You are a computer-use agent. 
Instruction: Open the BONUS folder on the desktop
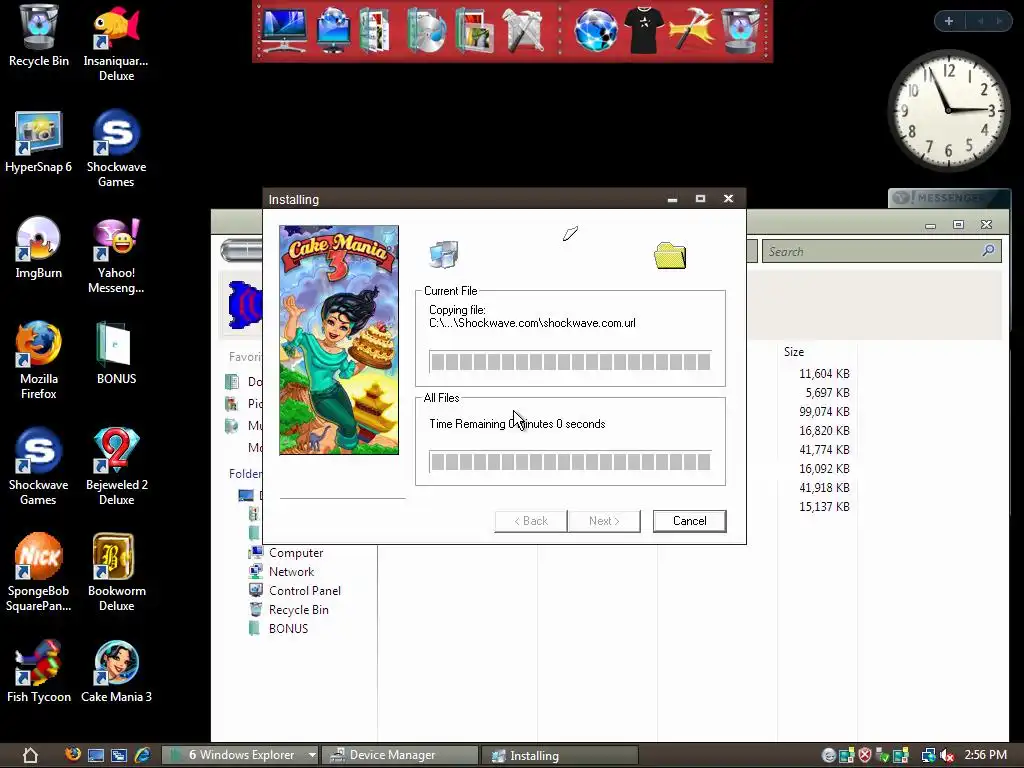coord(116,353)
